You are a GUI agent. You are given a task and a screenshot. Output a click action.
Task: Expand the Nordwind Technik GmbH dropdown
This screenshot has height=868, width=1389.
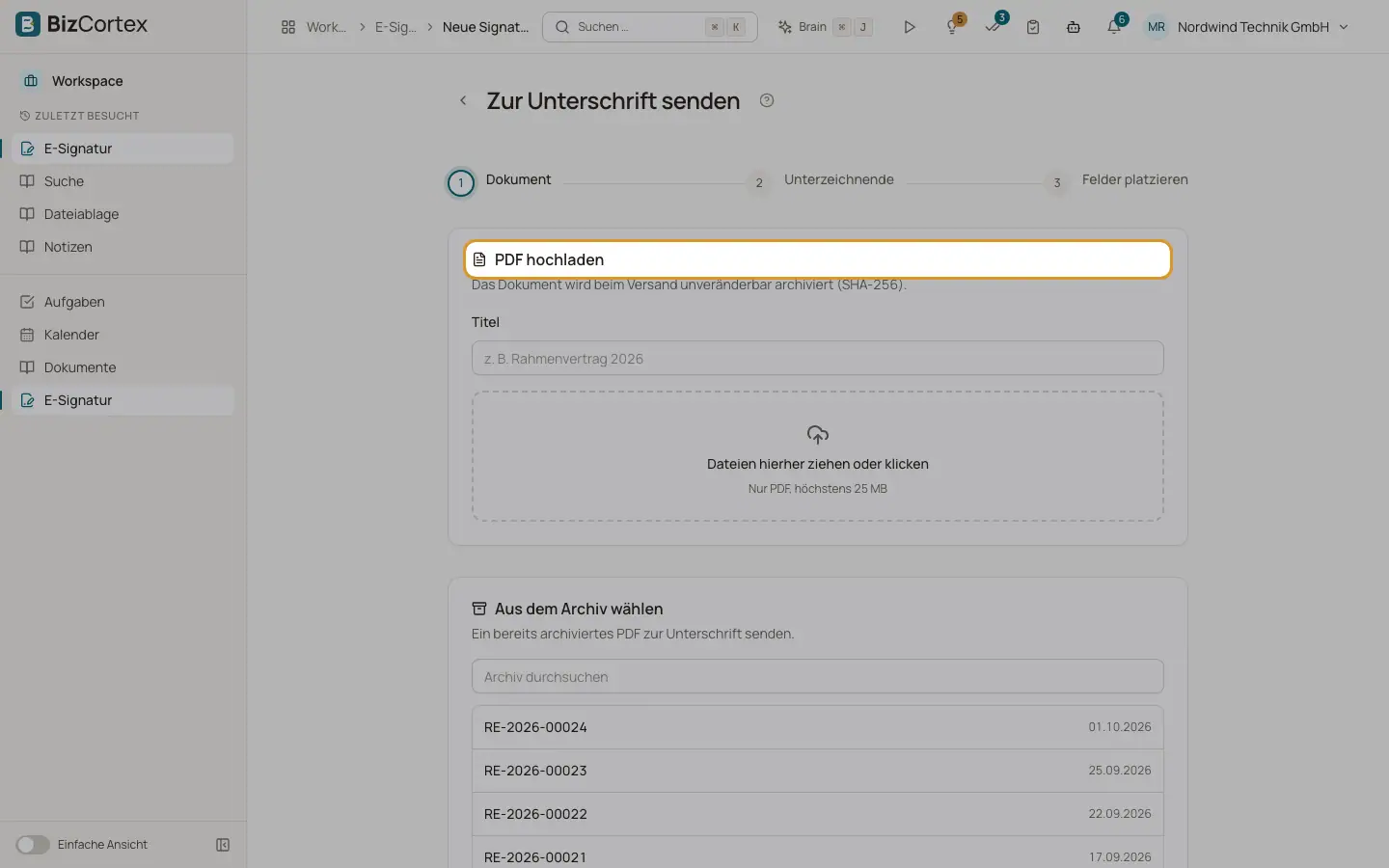pyautogui.click(x=1264, y=27)
